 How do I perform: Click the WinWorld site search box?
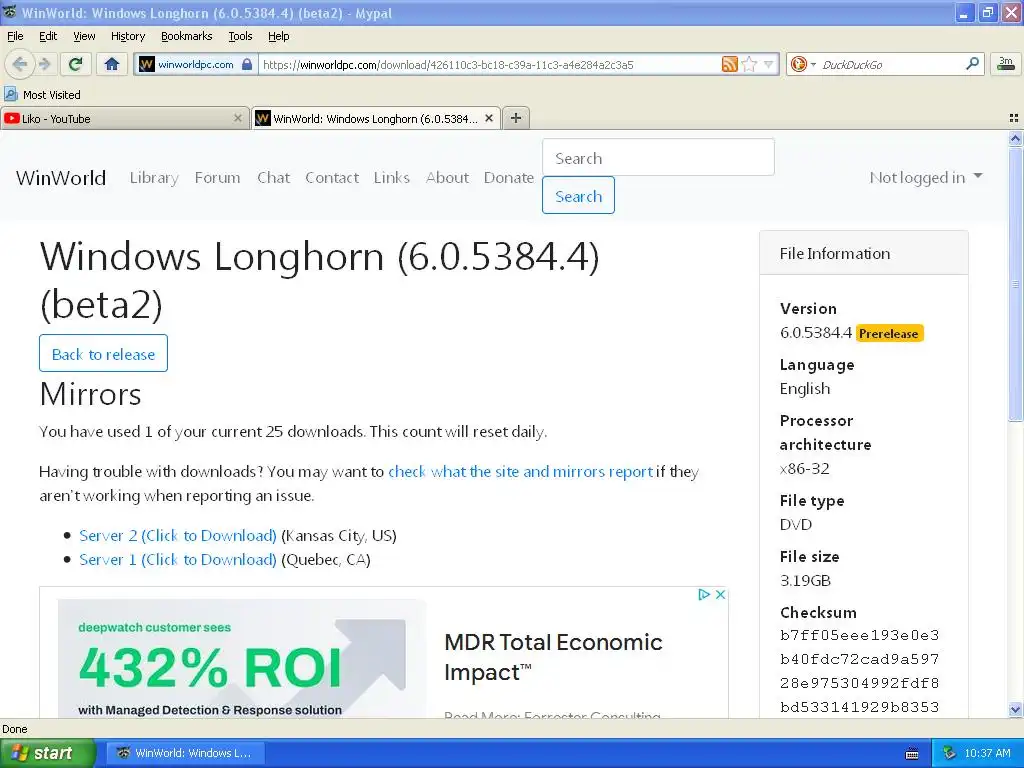point(658,157)
